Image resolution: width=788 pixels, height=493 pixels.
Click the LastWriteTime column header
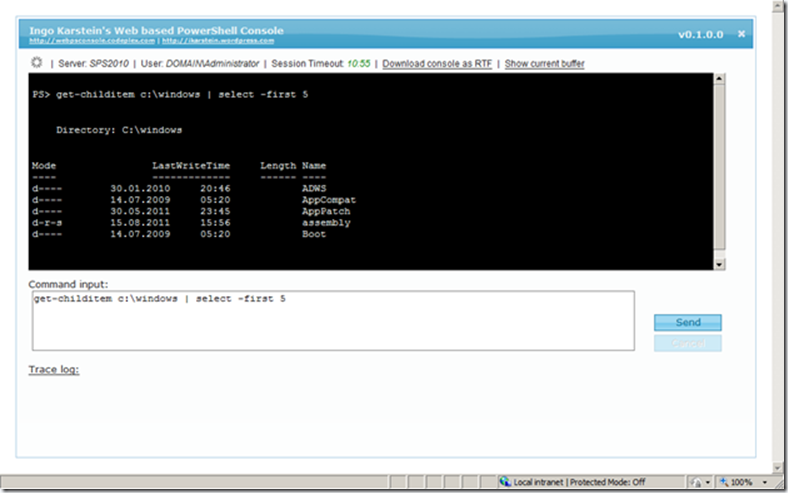click(x=191, y=166)
